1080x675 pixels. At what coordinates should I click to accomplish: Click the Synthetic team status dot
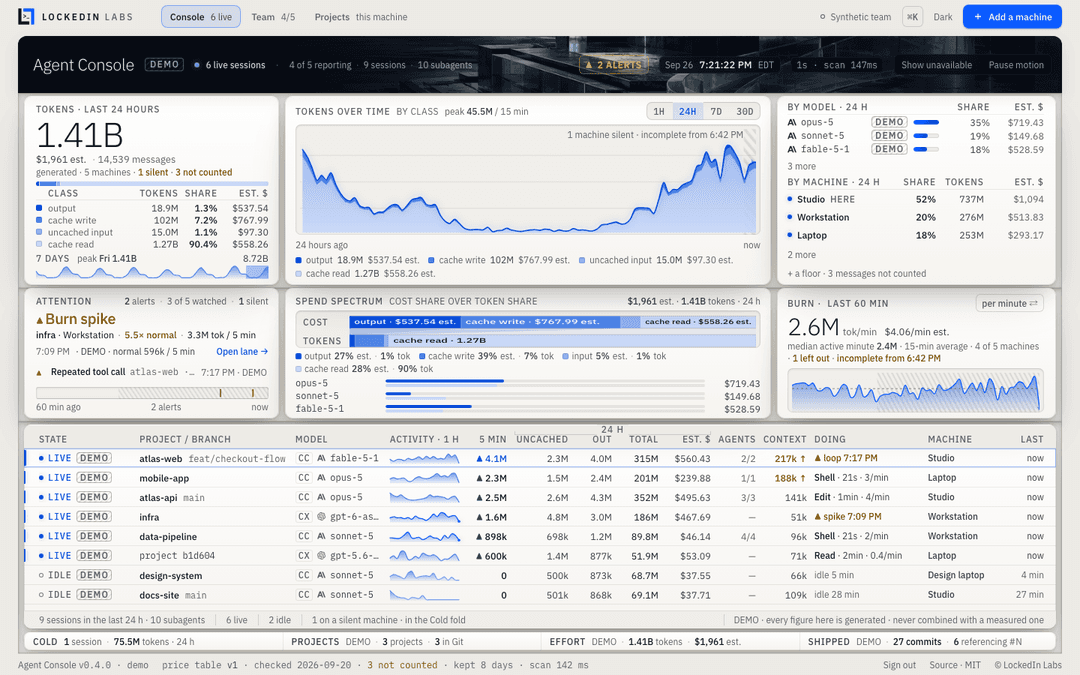pos(822,17)
